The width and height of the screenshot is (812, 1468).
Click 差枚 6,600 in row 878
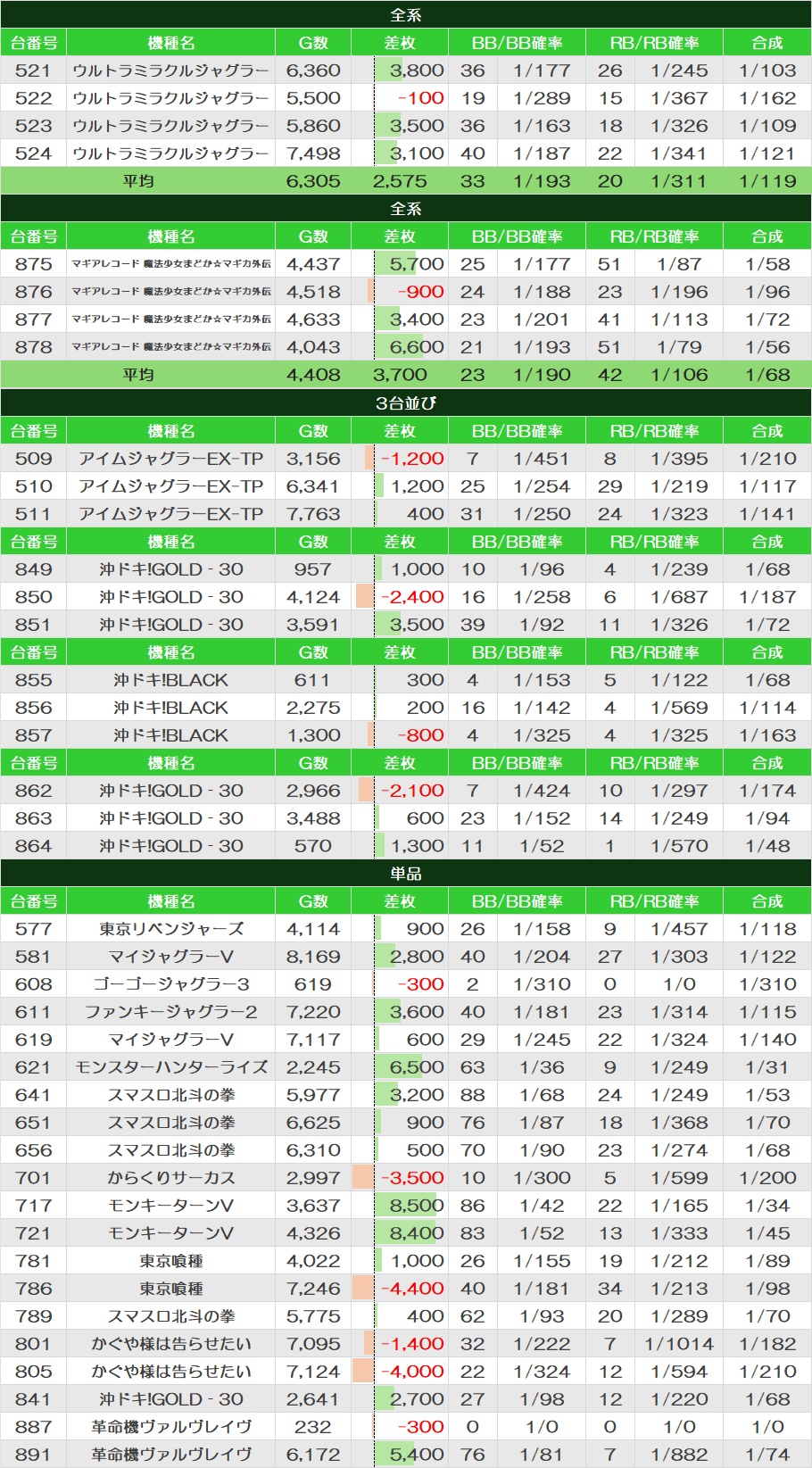point(417,347)
